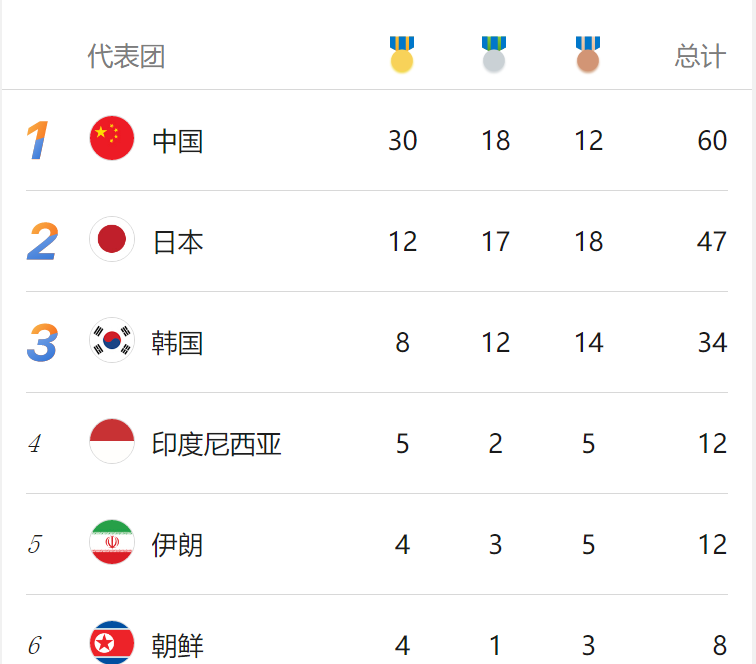Click the rank 3 badge
This screenshot has height=664, width=756.
(x=42, y=342)
